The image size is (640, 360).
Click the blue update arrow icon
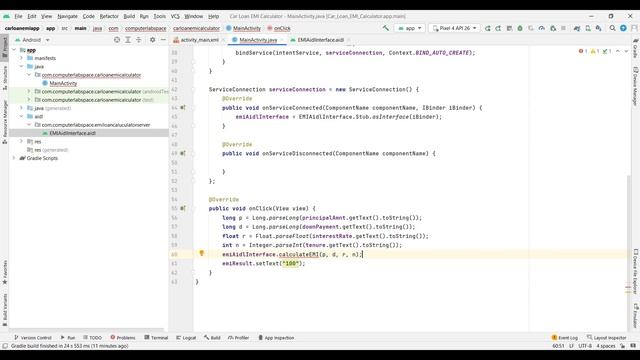pyautogui.click(x=623, y=28)
